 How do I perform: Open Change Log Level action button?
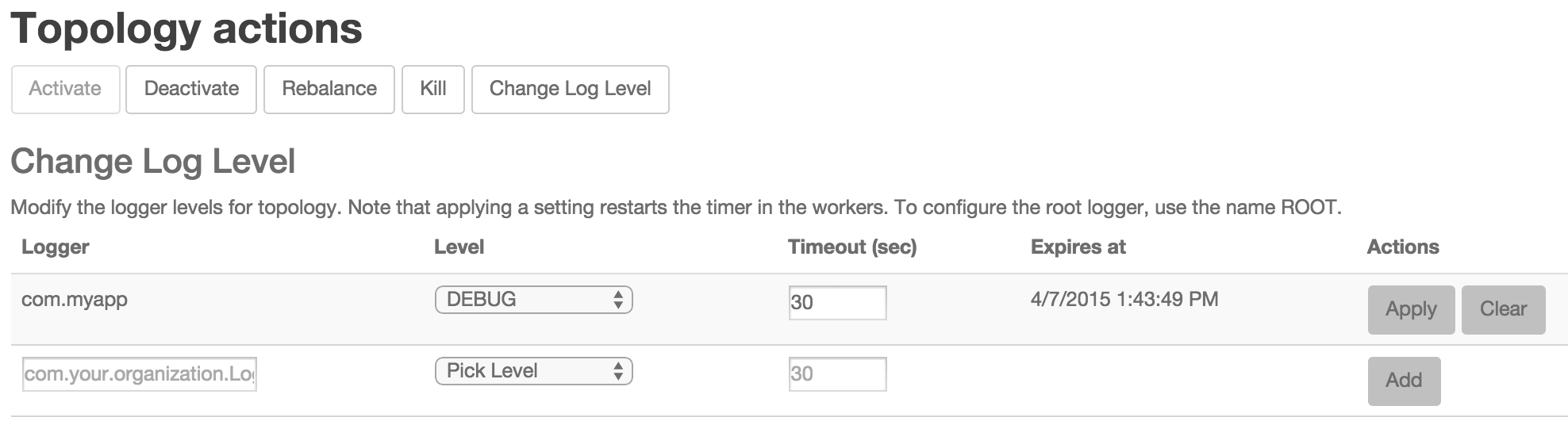tap(570, 89)
